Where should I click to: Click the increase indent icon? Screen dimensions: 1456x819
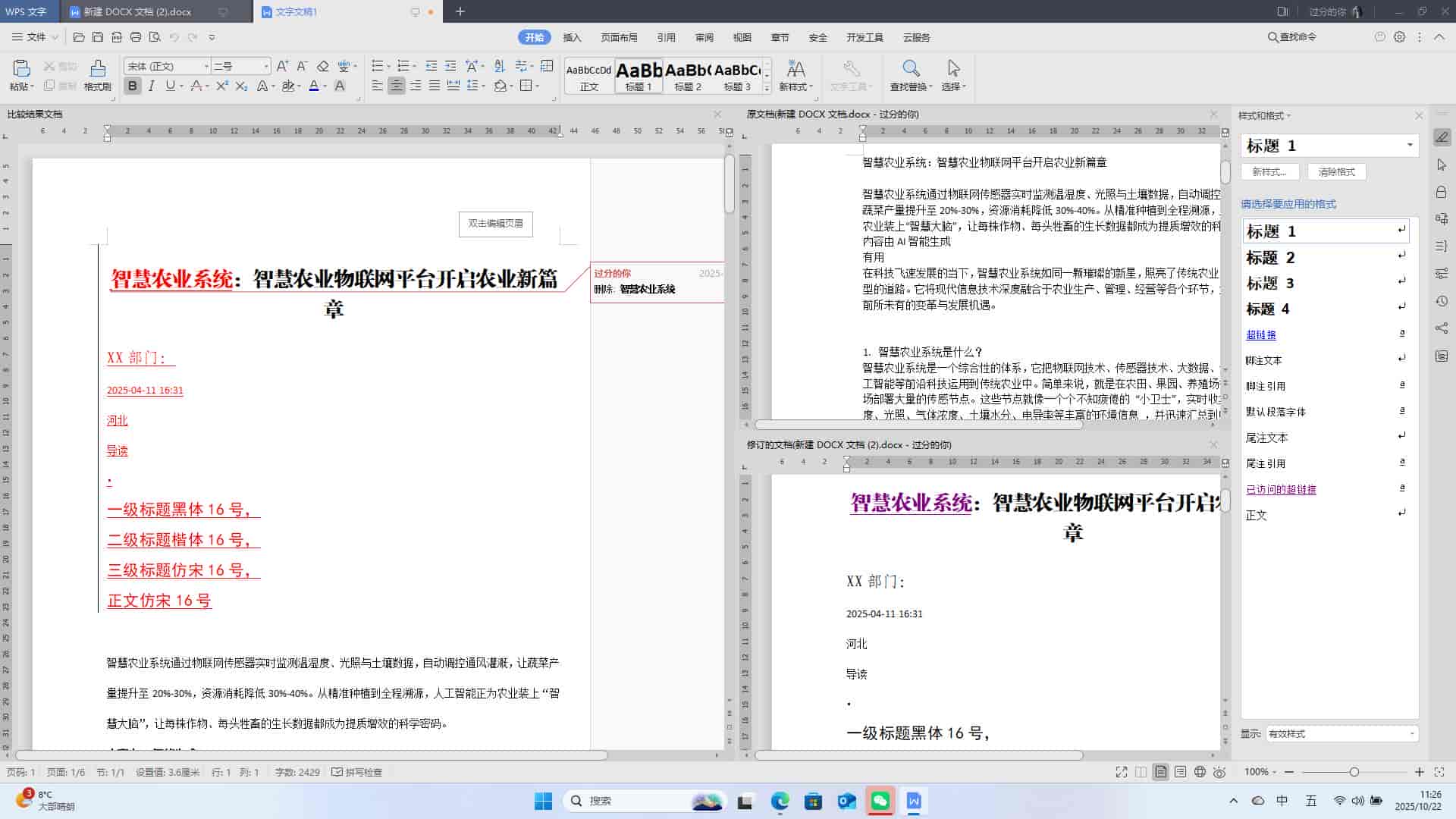coord(450,66)
